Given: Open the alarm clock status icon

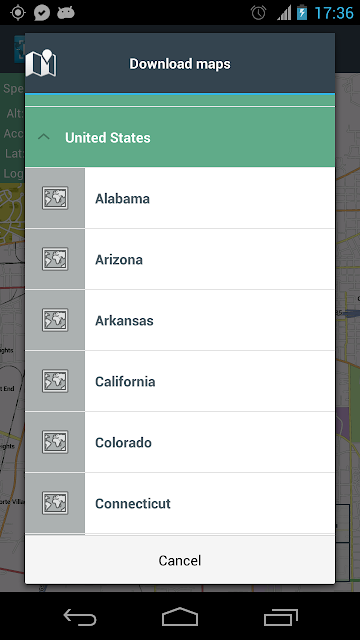Looking at the screenshot, I should [258, 13].
